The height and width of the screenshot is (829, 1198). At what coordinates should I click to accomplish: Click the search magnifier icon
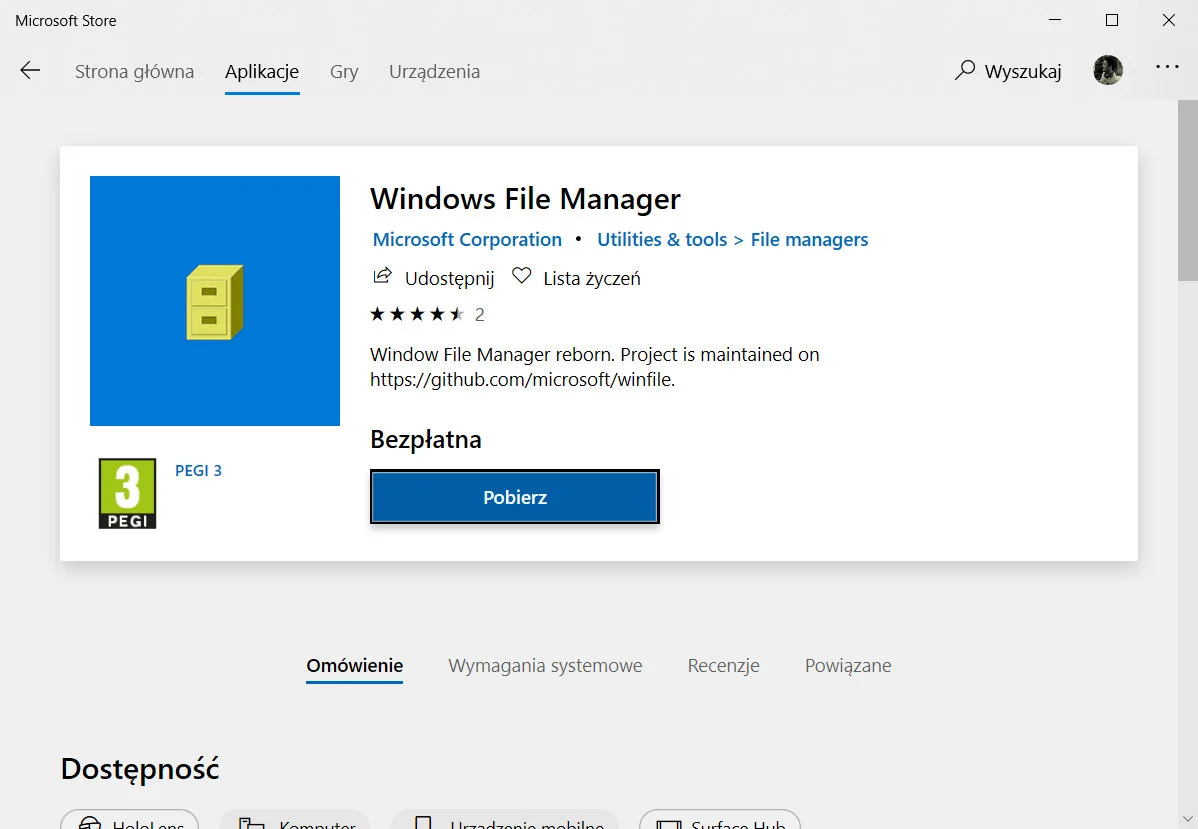click(x=965, y=70)
